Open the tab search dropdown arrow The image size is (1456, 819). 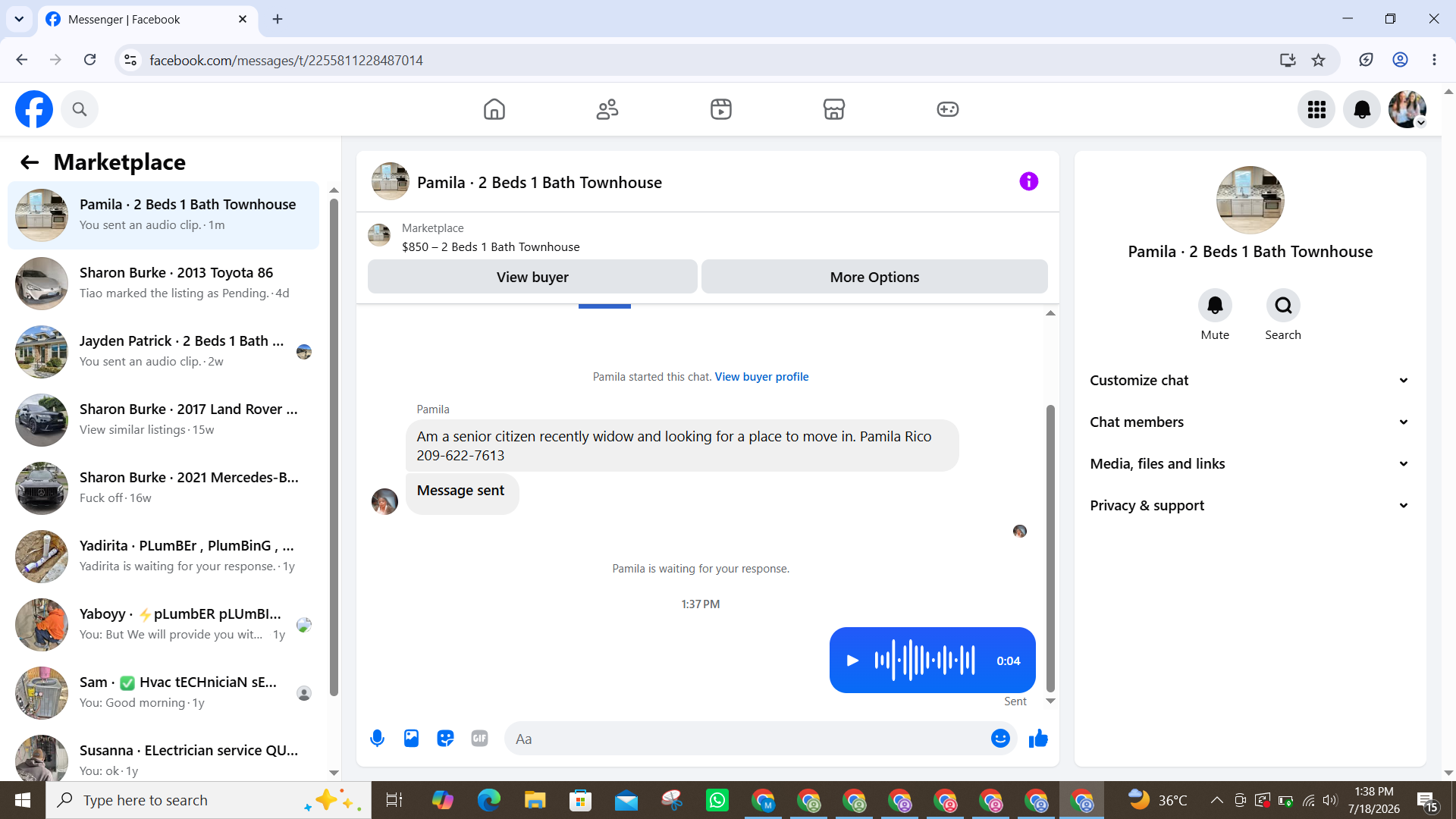tap(19, 19)
